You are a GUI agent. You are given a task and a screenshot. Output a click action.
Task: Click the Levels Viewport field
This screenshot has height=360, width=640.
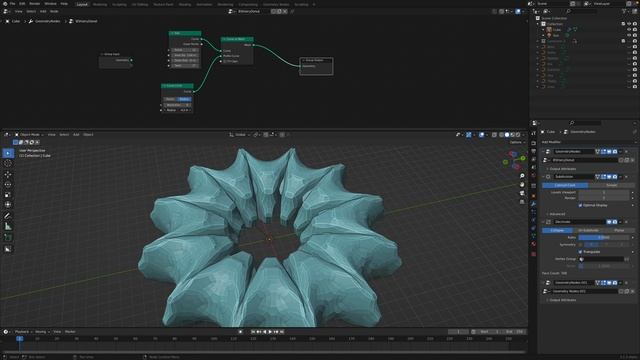point(604,192)
